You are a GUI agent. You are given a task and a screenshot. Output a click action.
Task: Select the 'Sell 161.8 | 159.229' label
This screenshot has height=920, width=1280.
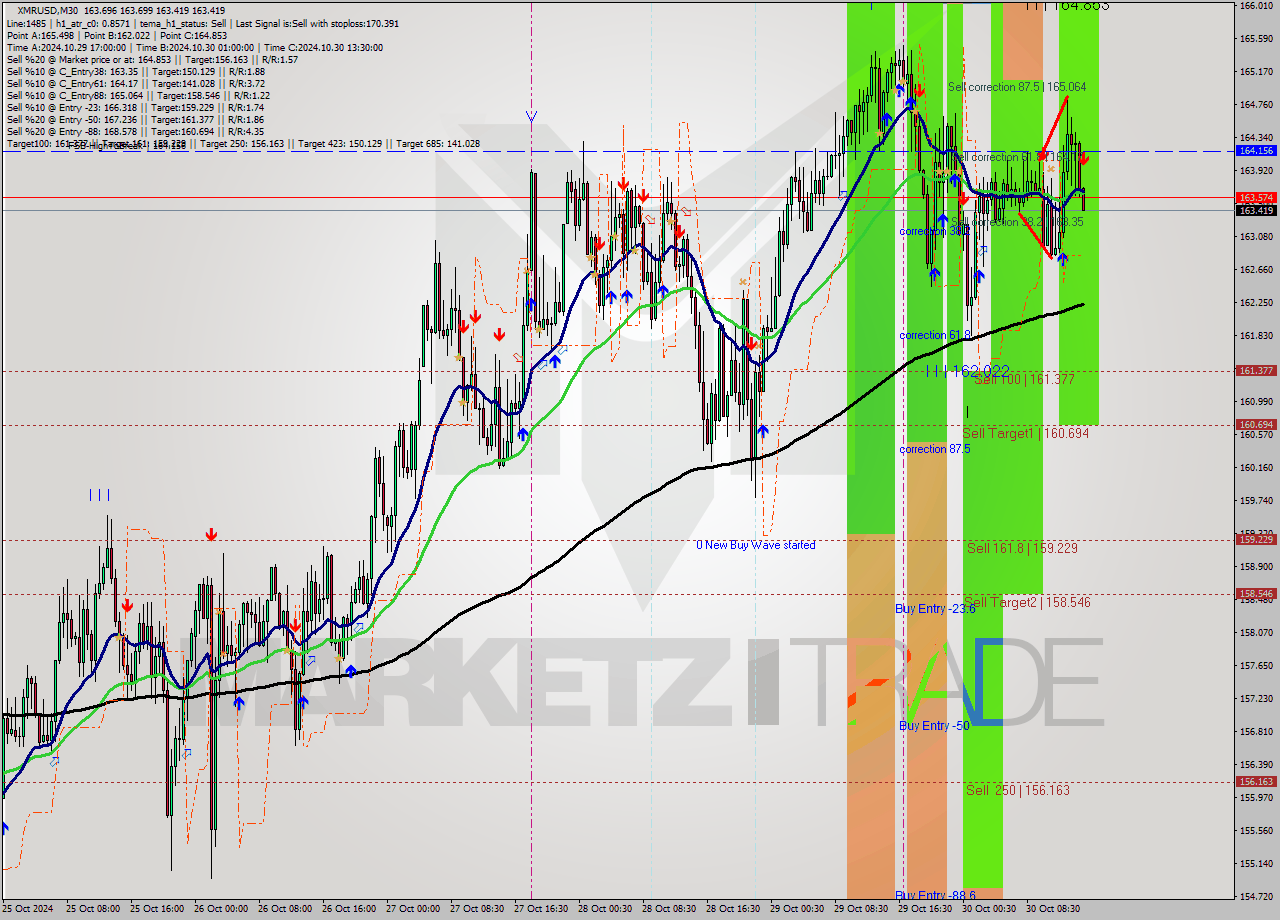1022,549
